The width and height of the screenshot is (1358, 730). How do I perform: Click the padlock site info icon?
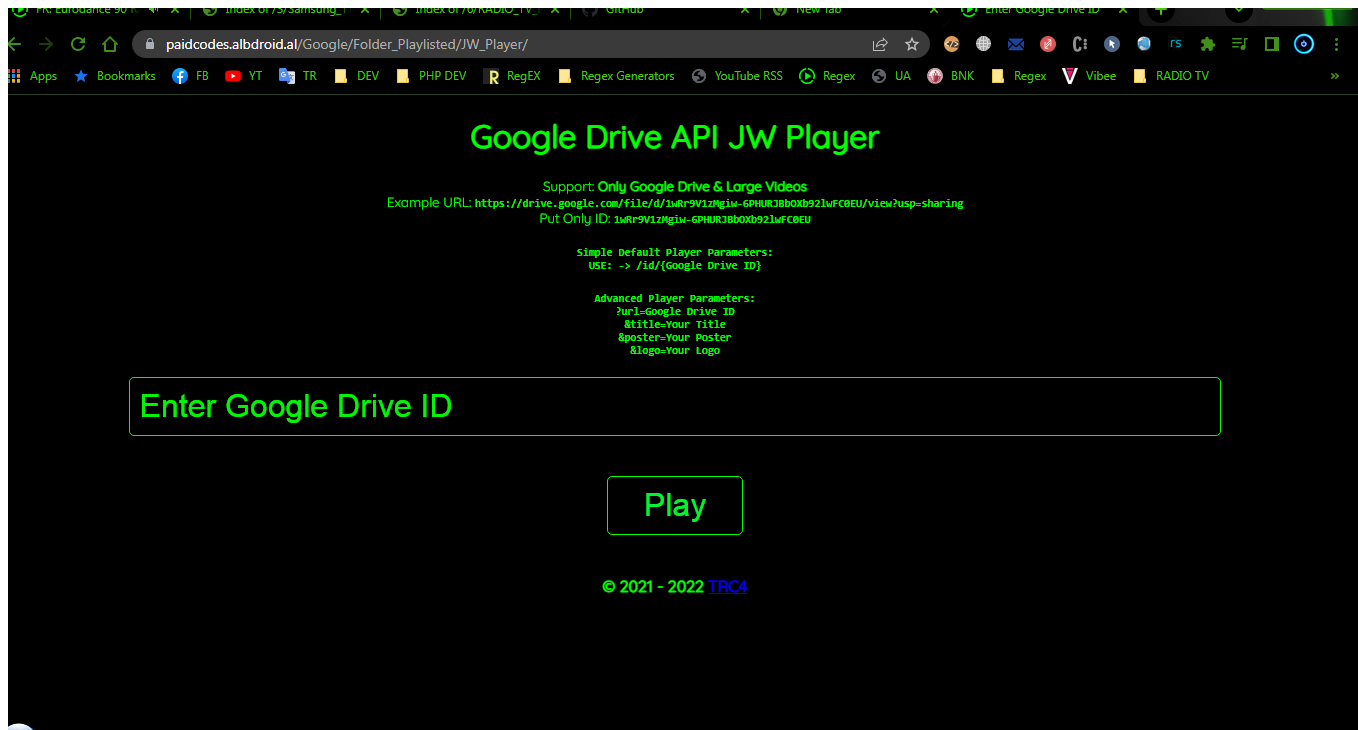coord(150,44)
